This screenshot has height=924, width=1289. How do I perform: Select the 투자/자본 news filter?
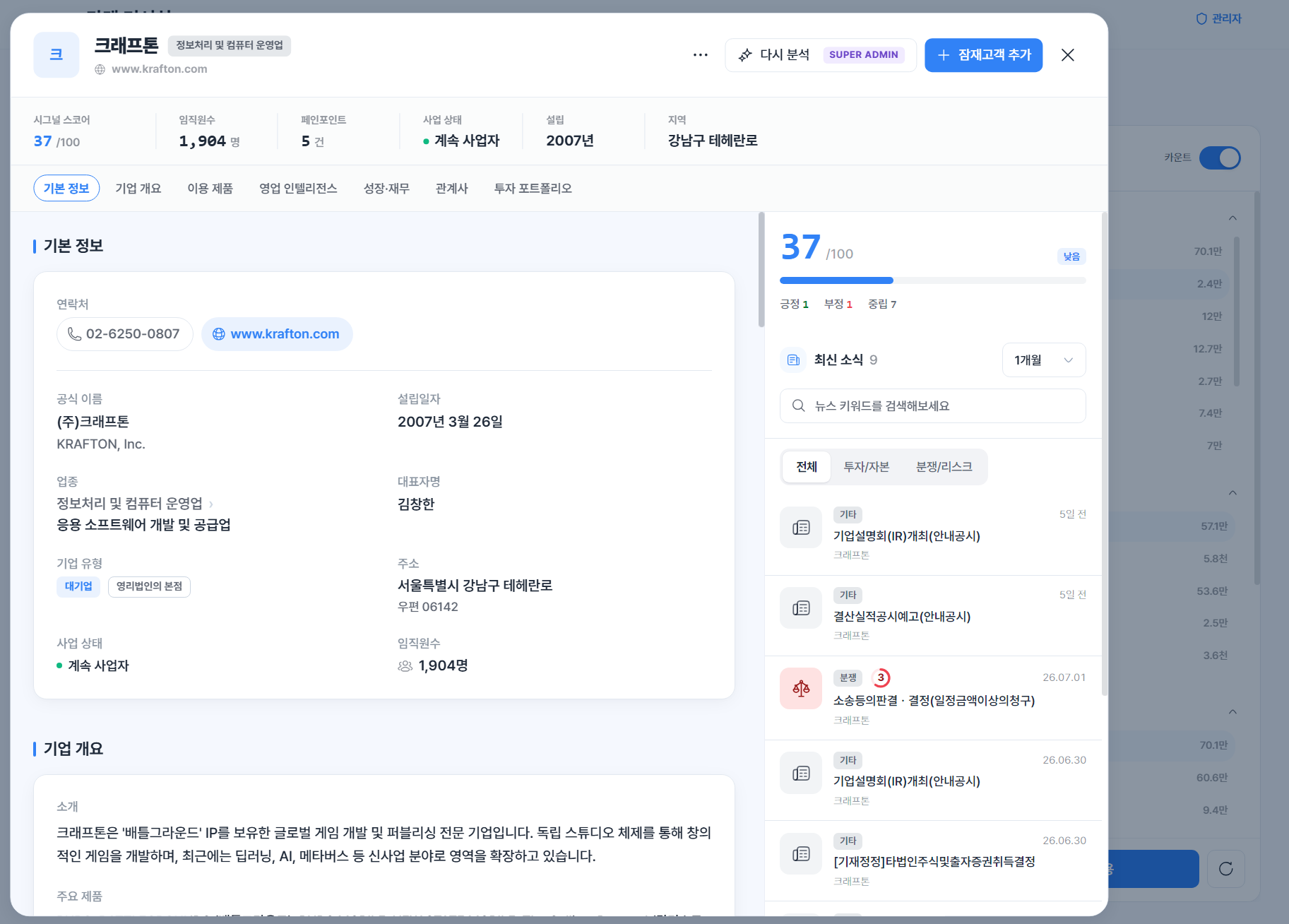[867, 467]
